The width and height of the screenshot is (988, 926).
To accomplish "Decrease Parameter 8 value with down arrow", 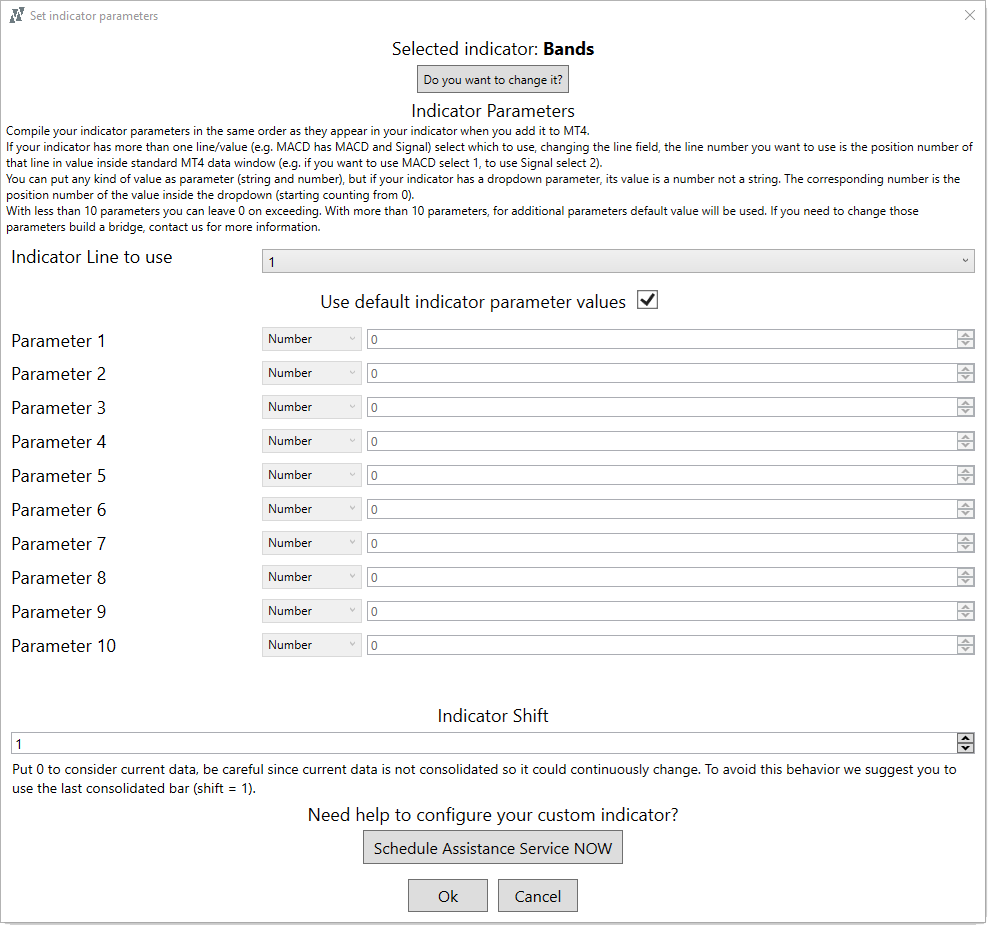I will point(965,583).
